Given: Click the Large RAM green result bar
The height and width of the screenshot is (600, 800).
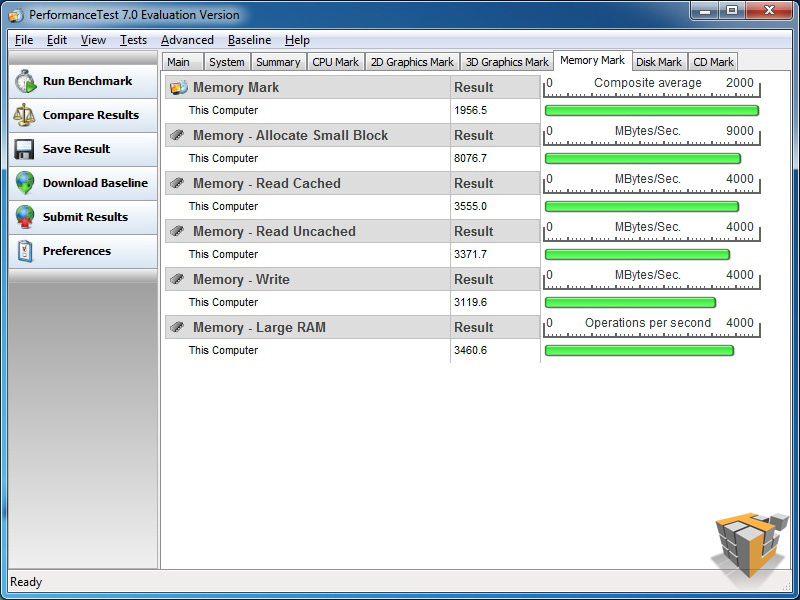Looking at the screenshot, I should pos(639,351).
